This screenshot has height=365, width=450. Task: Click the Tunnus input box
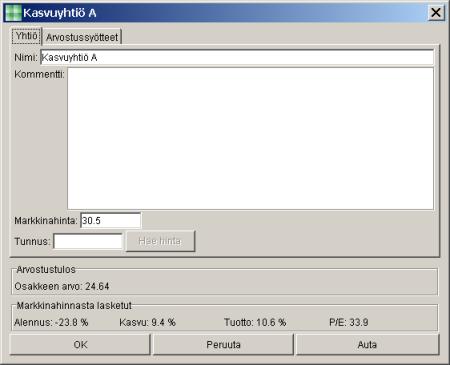[x=88, y=241]
